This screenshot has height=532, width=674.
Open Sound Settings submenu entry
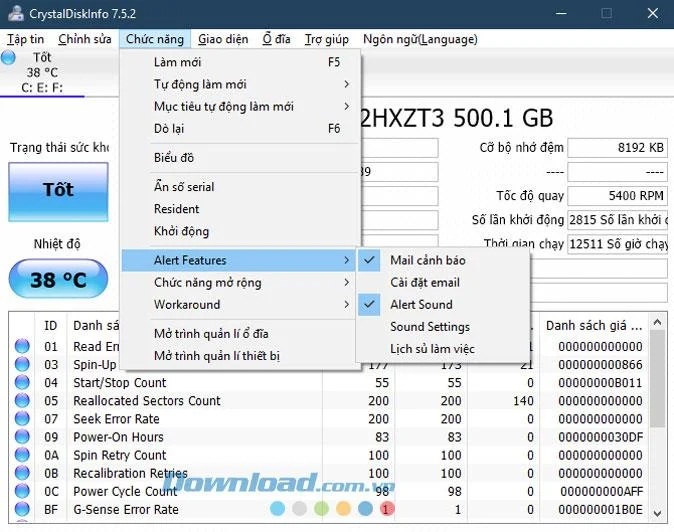[443, 327]
